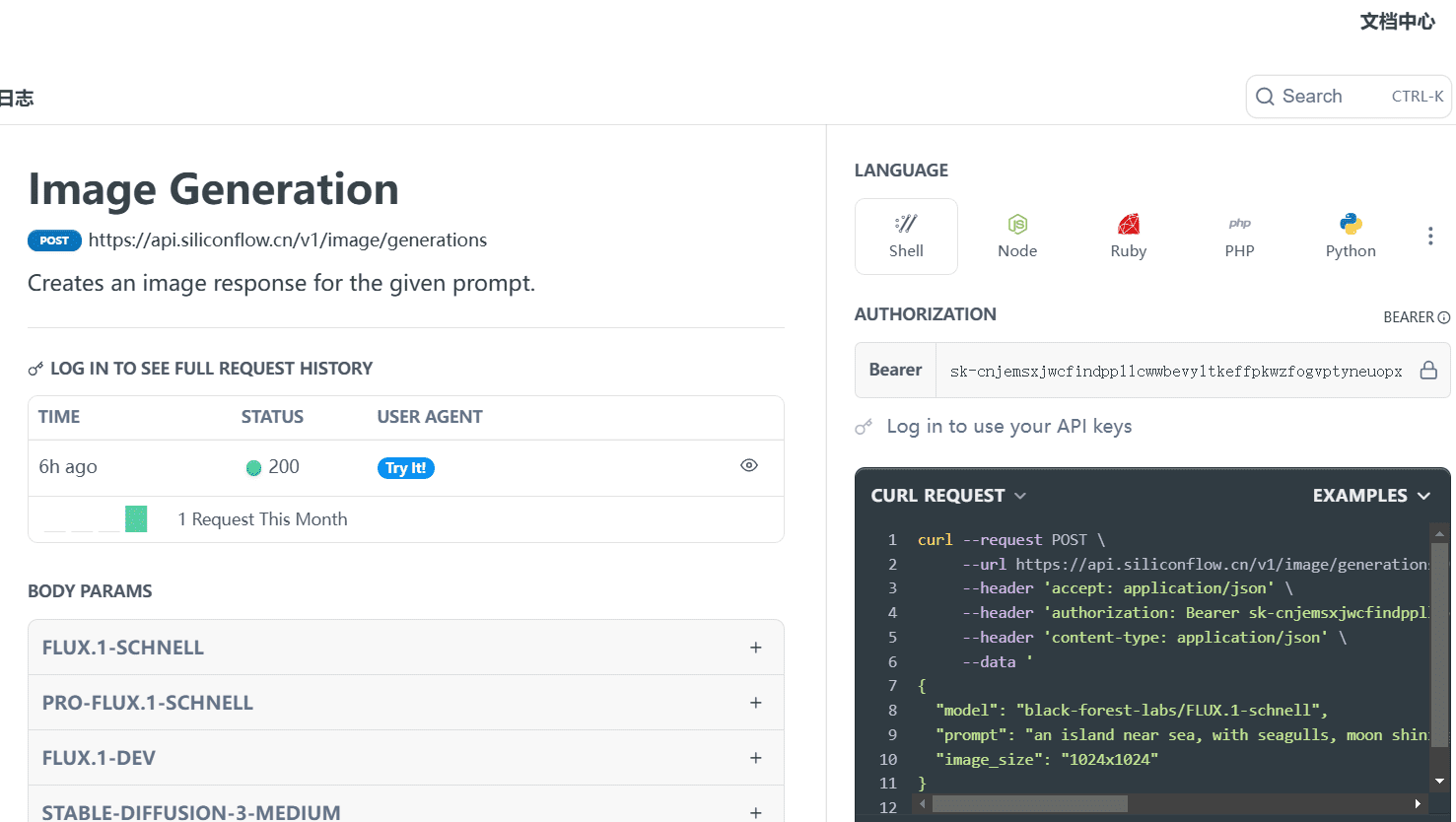Select the Python language icon
The width and height of the screenshot is (1456, 822).
(1352, 224)
